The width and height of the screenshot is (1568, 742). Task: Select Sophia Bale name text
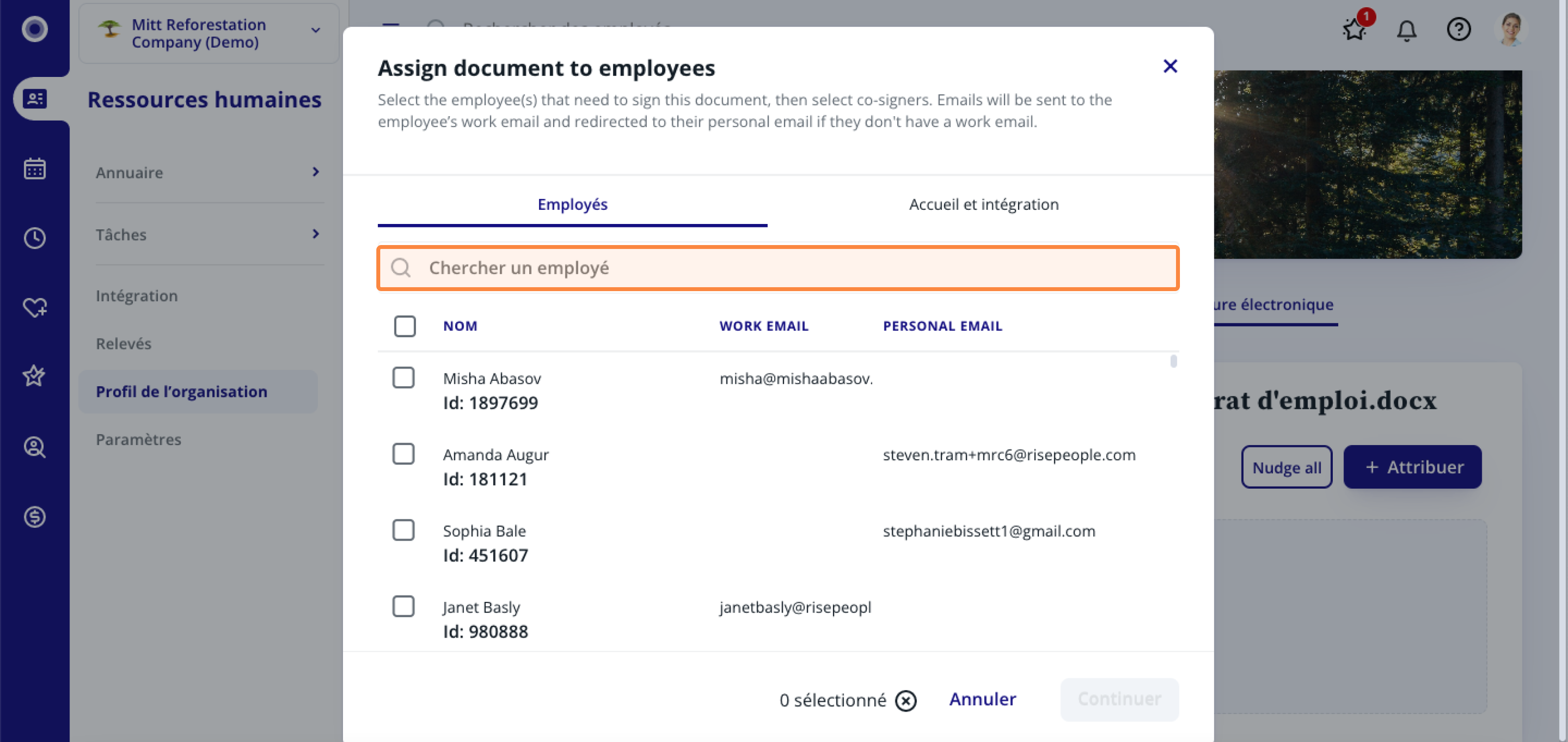pos(484,531)
